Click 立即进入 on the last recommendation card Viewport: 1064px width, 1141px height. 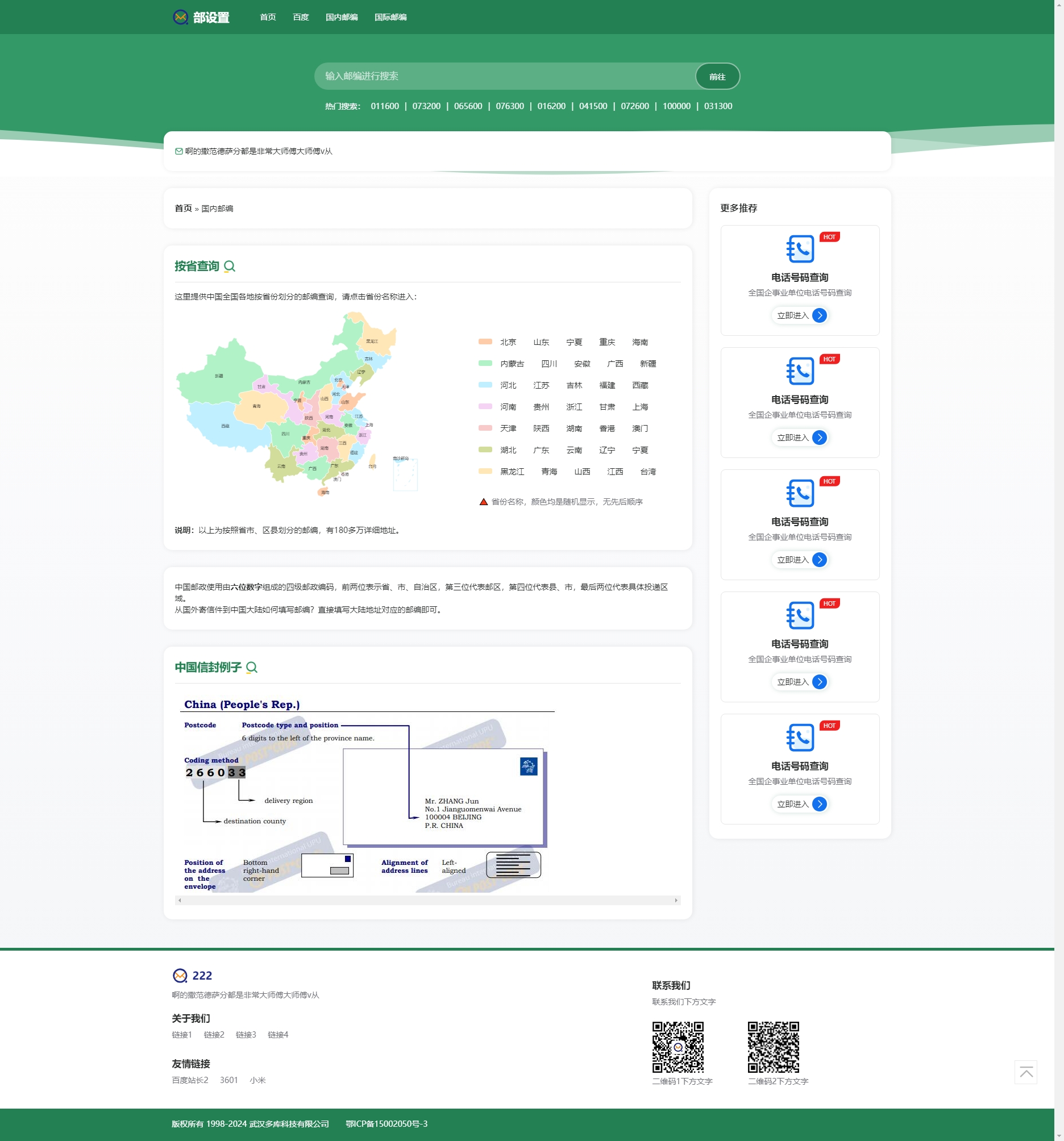800,803
